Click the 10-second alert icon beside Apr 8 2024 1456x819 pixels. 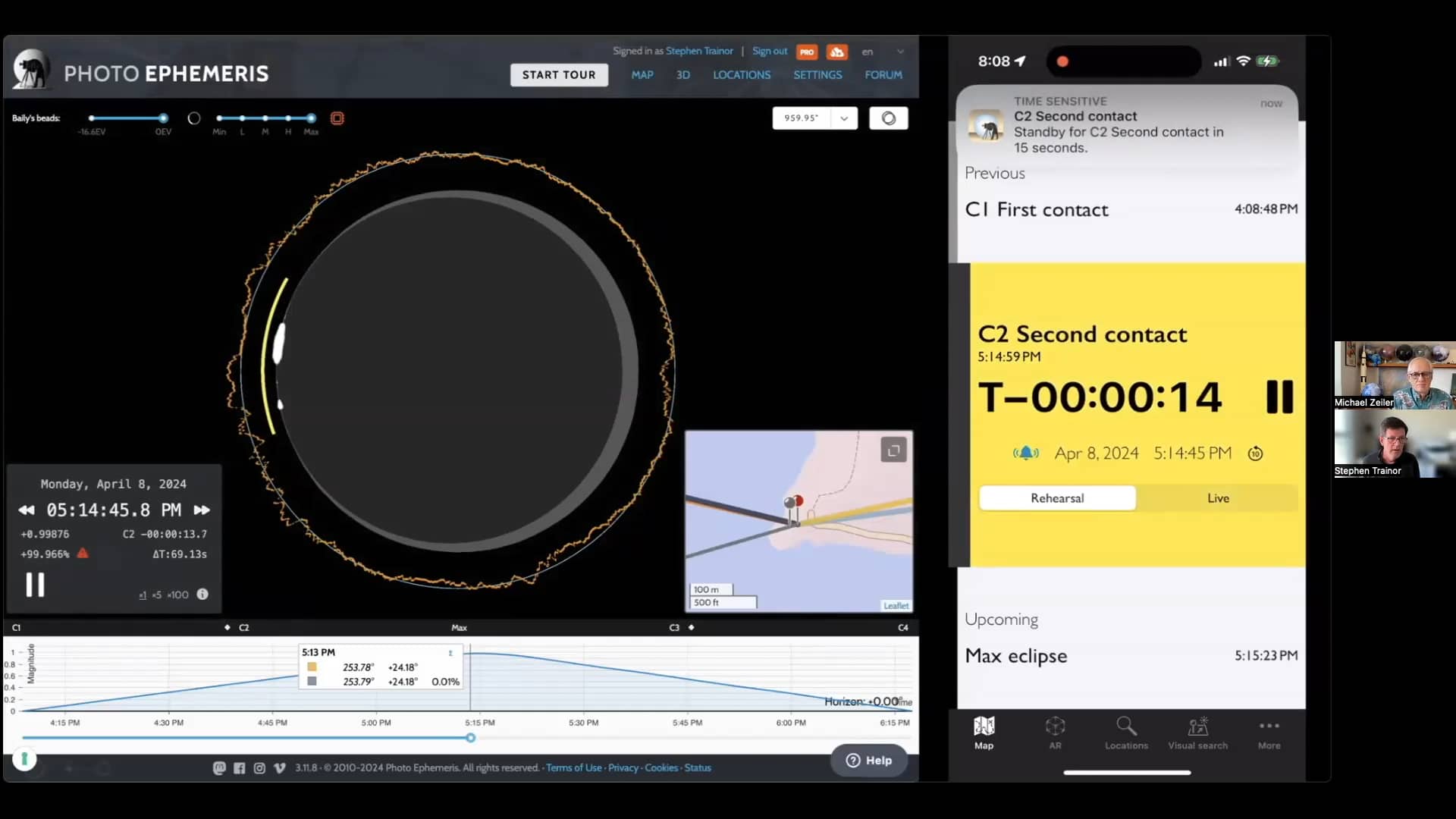tap(1256, 453)
